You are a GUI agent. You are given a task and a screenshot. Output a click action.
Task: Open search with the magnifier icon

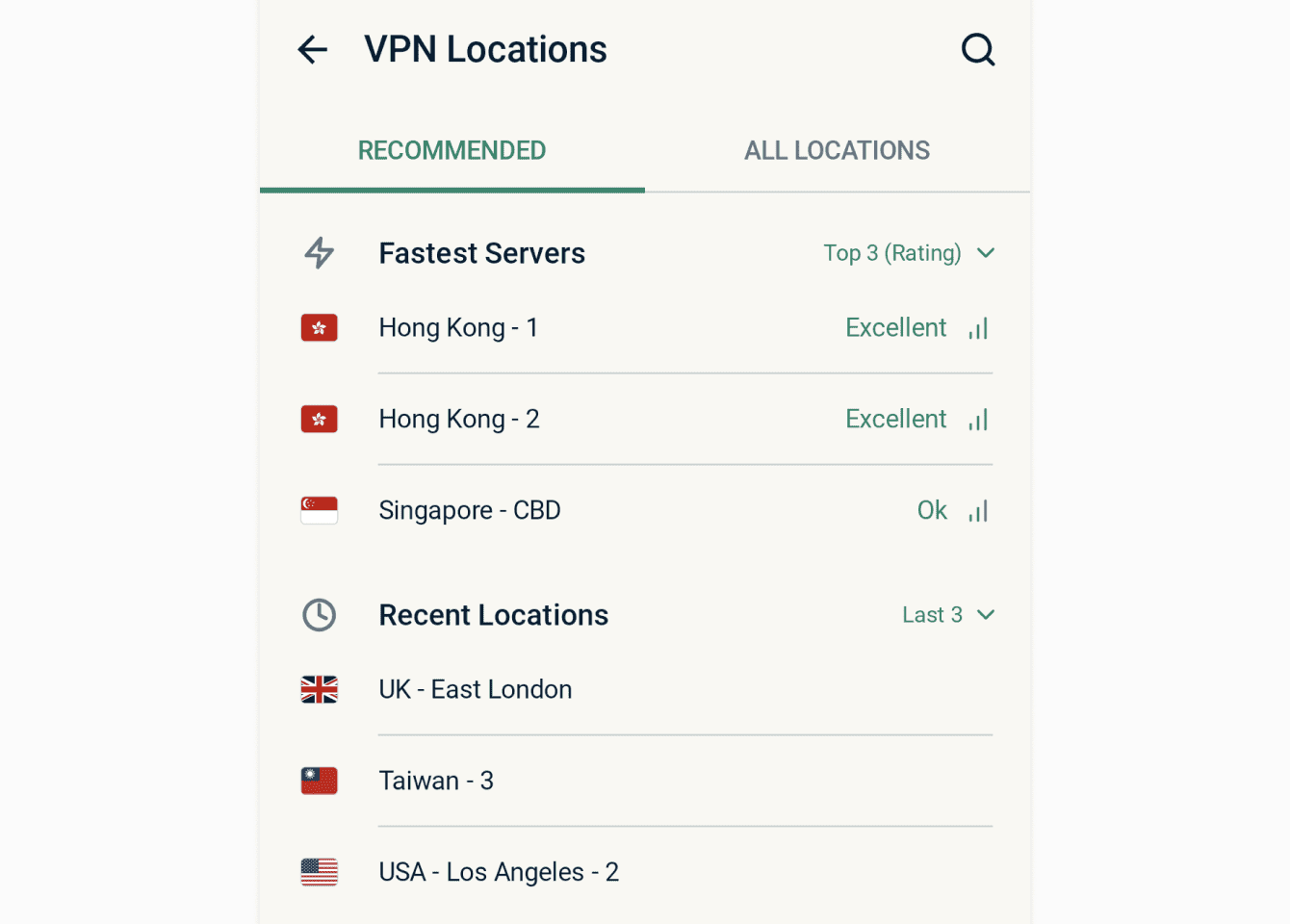coord(977,49)
